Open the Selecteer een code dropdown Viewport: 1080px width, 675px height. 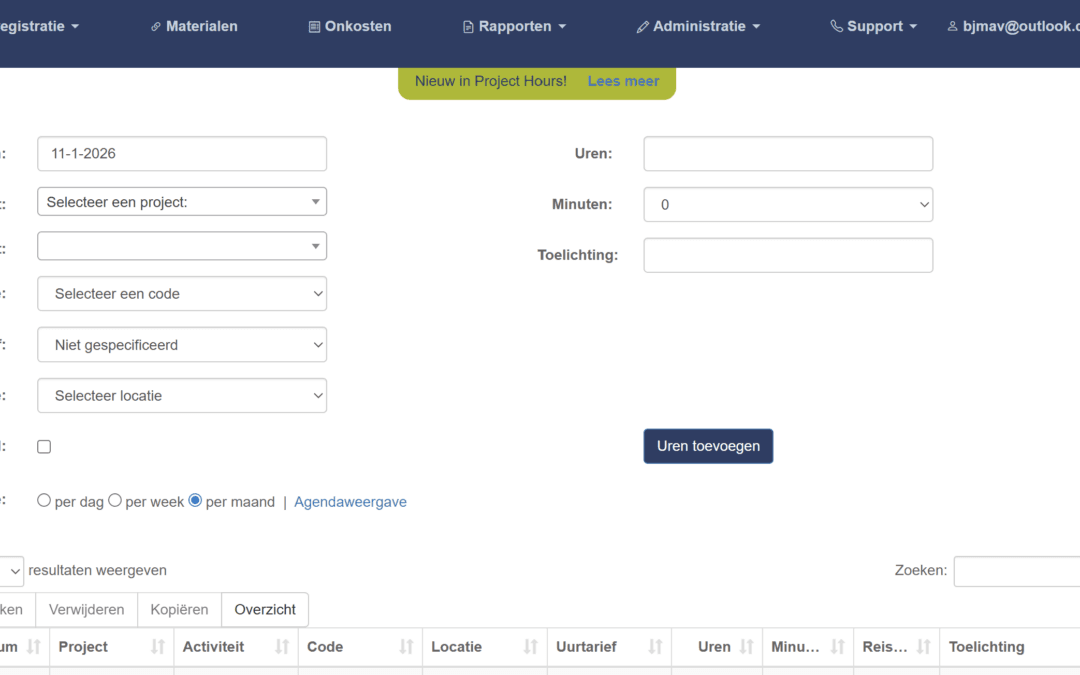(181, 293)
